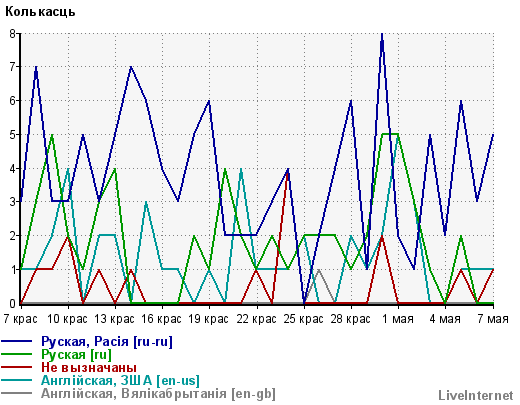Screen dimensions: 520x405
Task: Click x-axis label '22 крас'
Action: [x=256, y=319]
